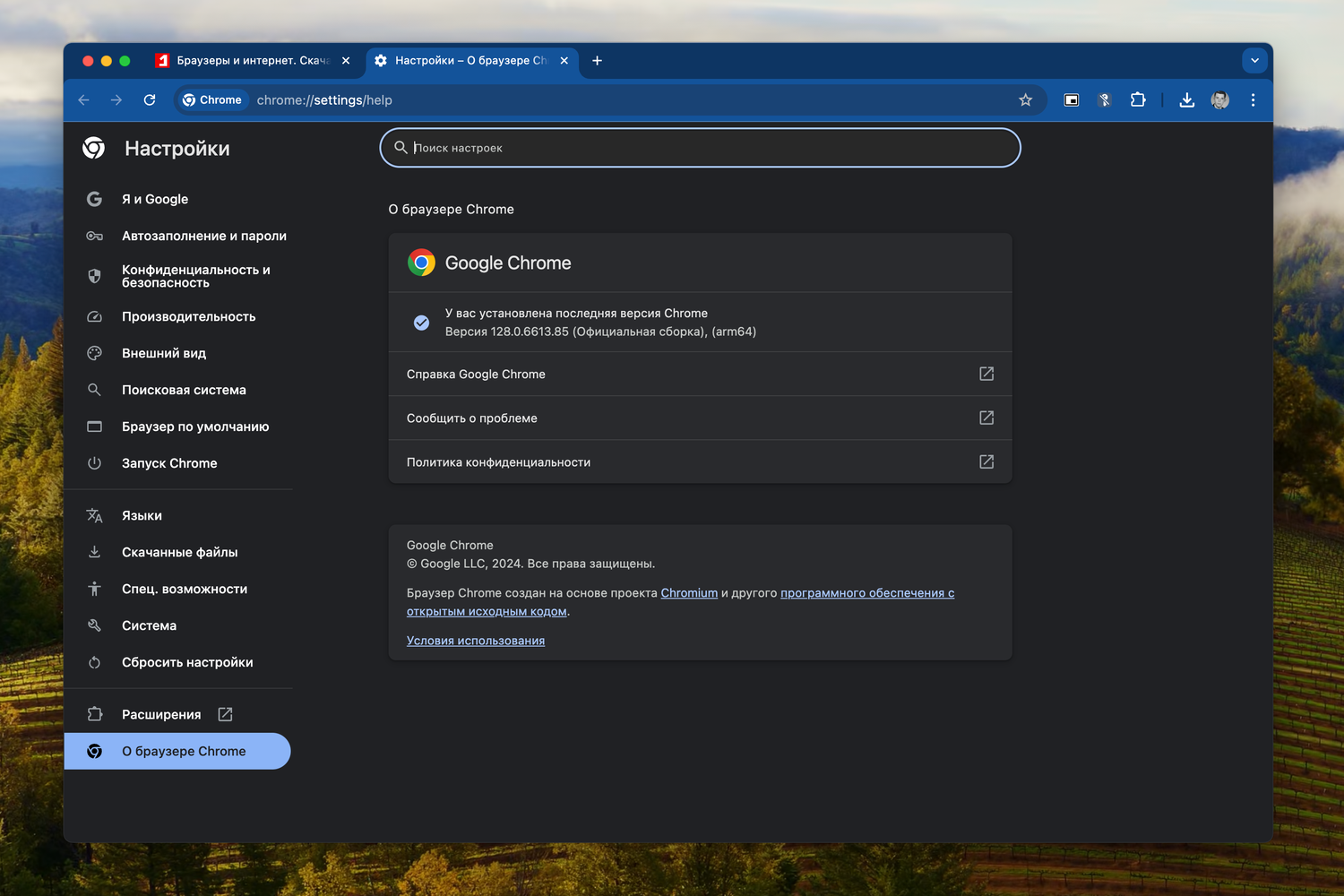Viewport: 1344px width, 896px height.
Task: Open the Политика конфиденциальности row
Action: (700, 461)
